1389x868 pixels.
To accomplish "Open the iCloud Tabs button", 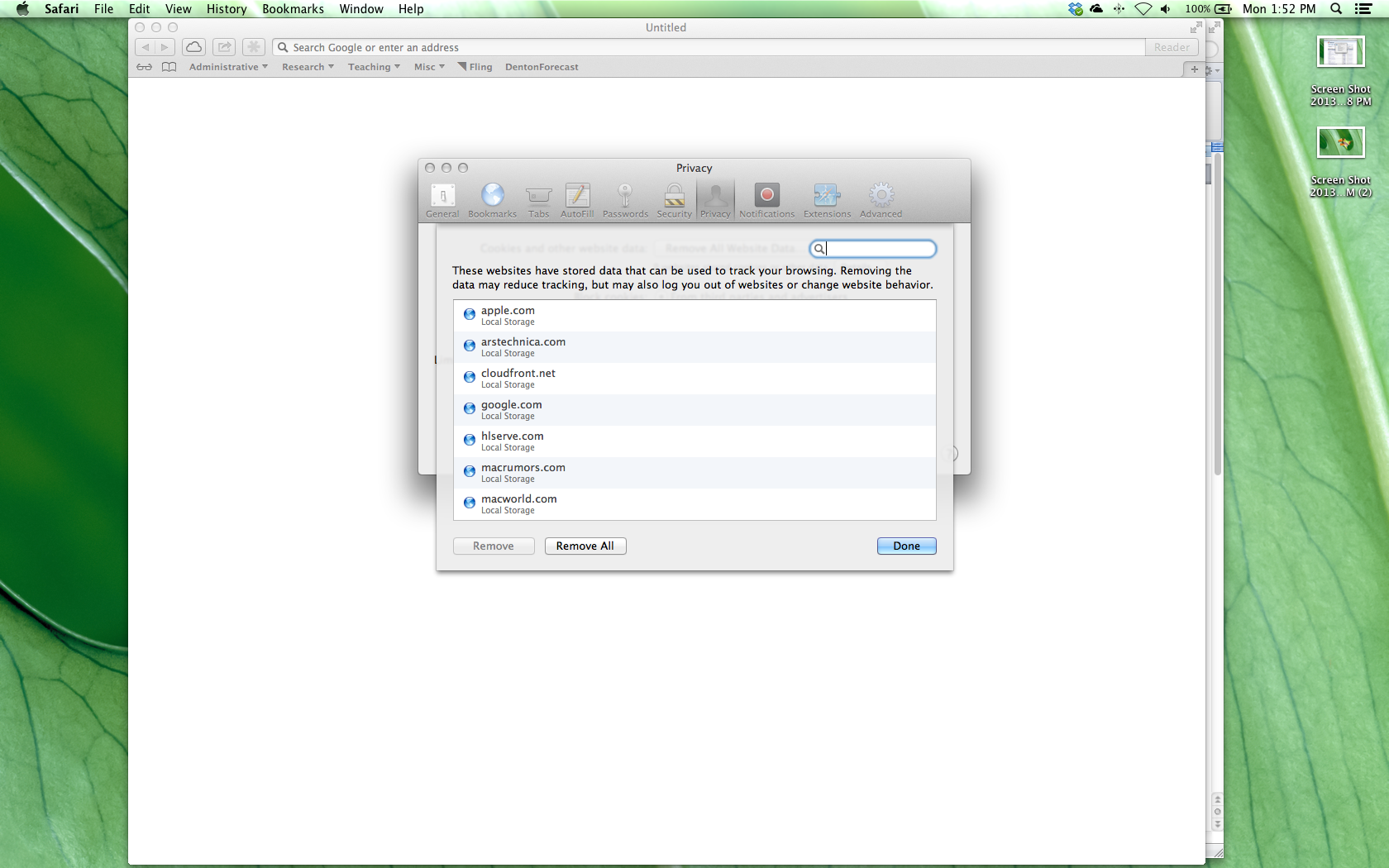I will [193, 47].
